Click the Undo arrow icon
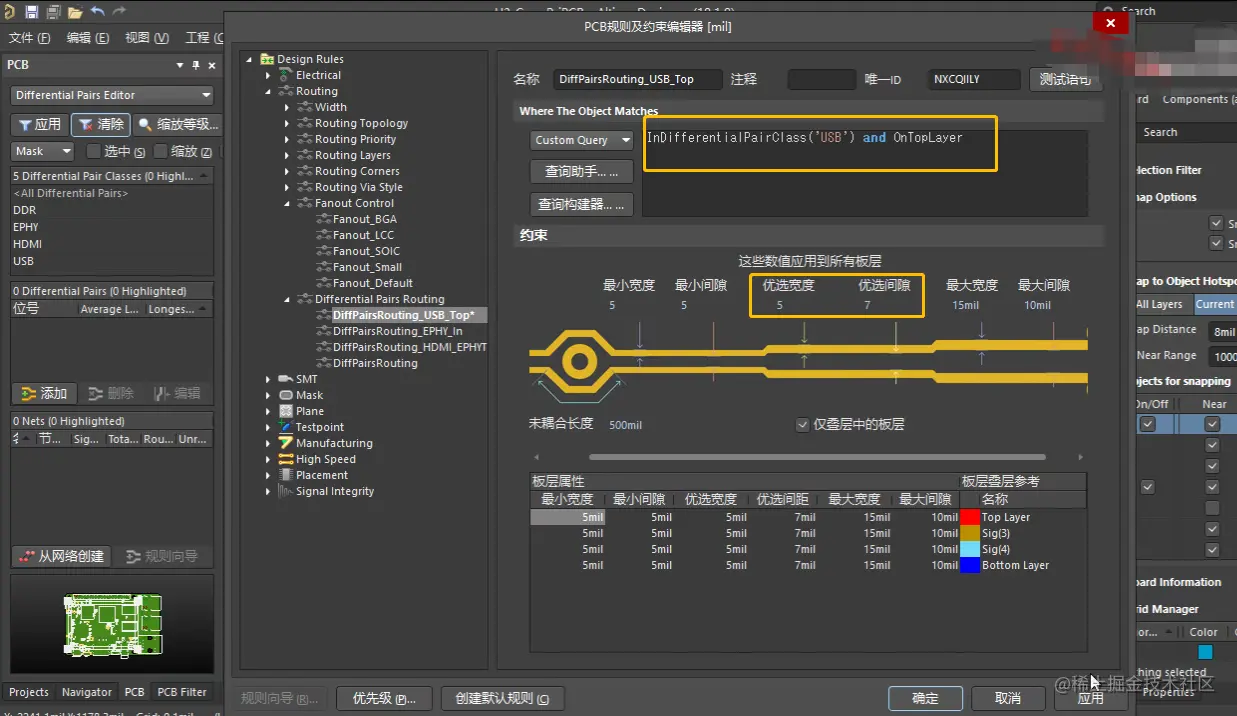 [x=98, y=12]
